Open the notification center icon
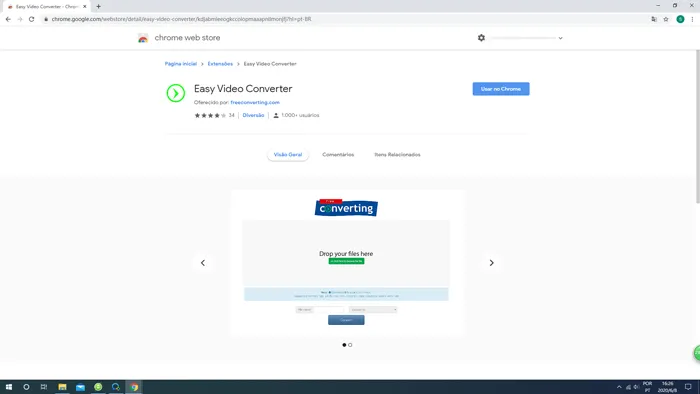 (688, 387)
